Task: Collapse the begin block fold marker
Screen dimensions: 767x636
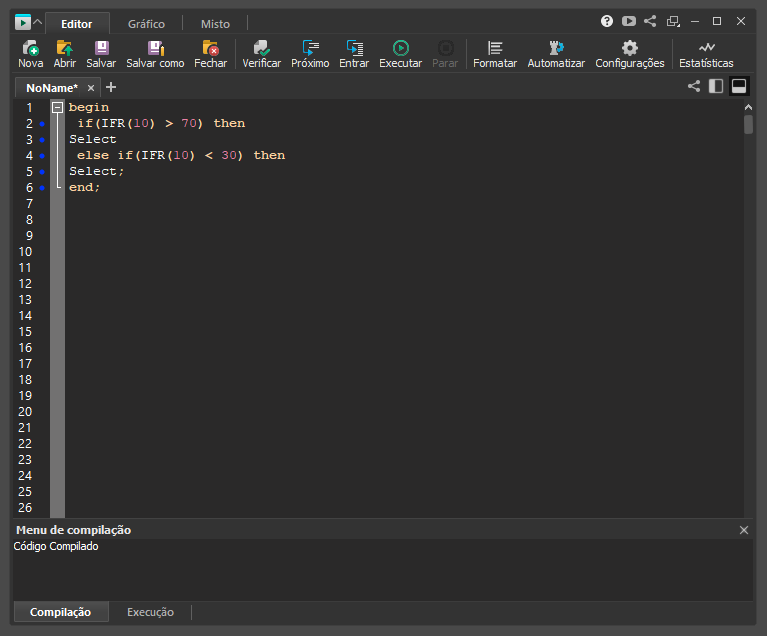Action: point(58,107)
